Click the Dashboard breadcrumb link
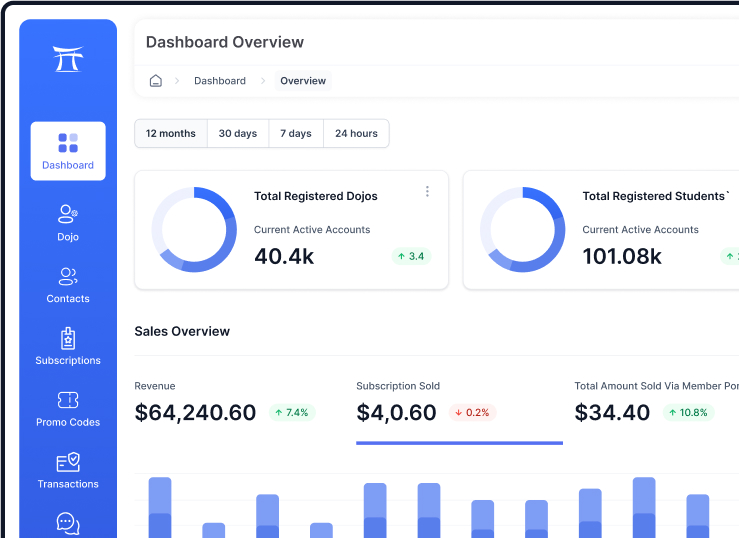The image size is (739, 538). tap(220, 81)
